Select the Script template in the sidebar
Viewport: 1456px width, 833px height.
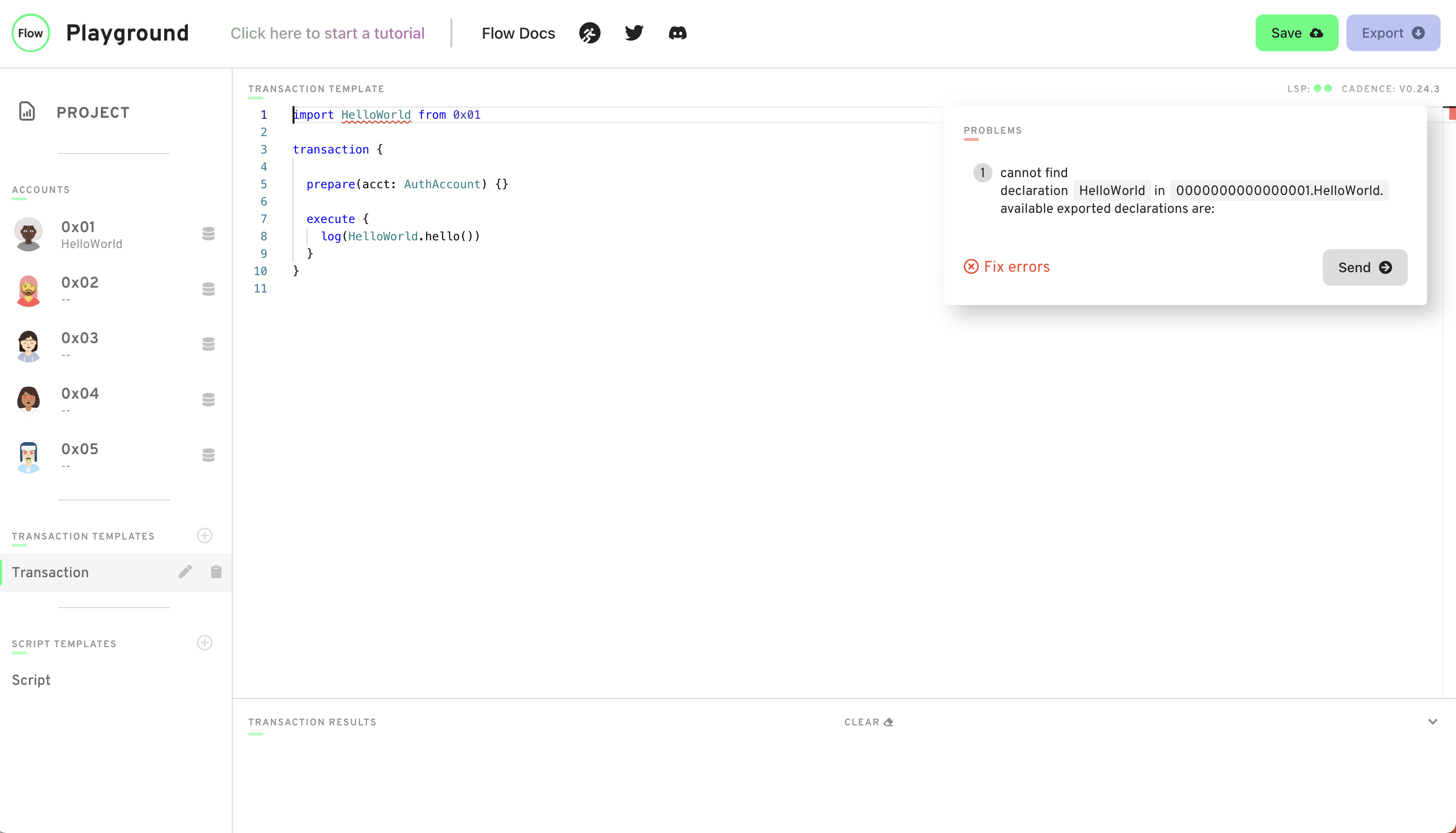tap(31, 680)
